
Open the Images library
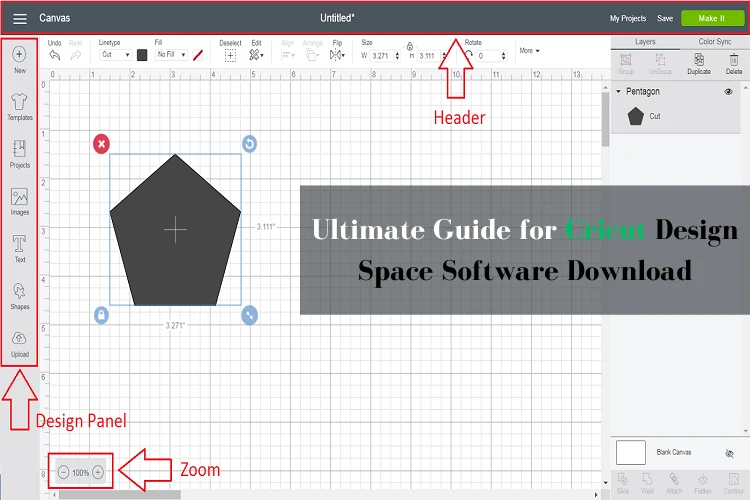pos(19,198)
